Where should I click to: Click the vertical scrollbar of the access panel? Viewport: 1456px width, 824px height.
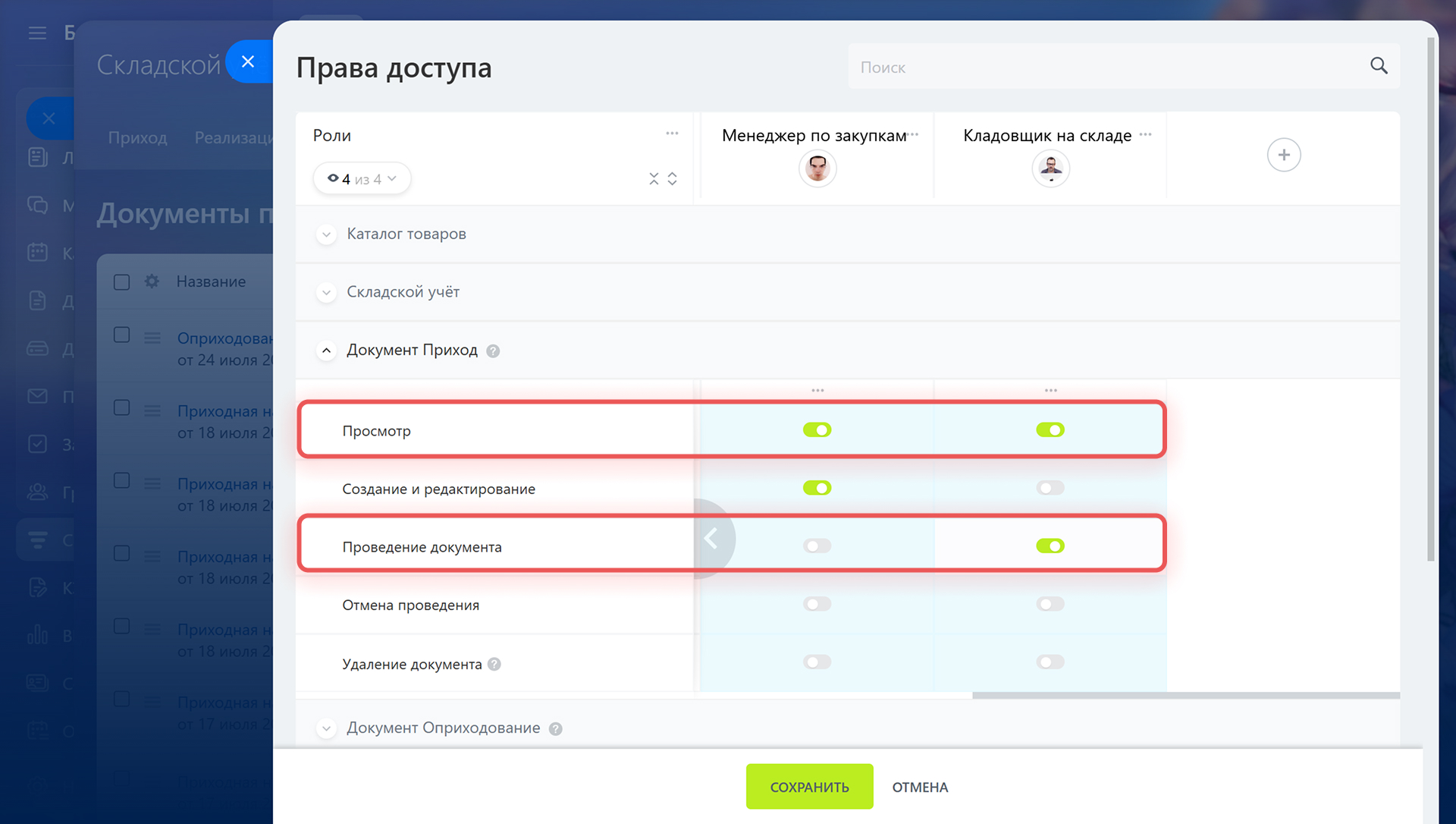point(1431,300)
